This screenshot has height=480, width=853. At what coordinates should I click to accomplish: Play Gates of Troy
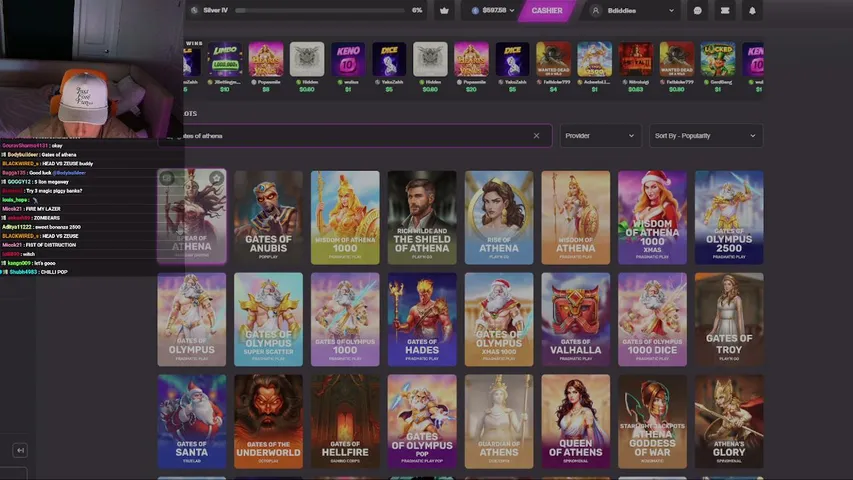(729, 319)
